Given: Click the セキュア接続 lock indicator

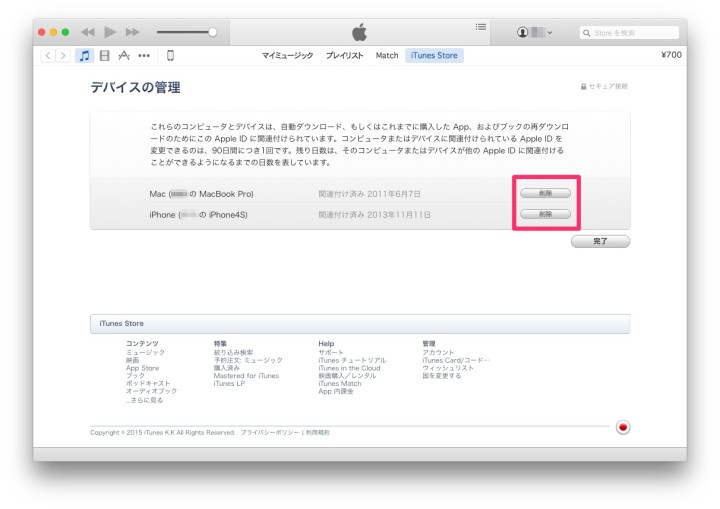Looking at the screenshot, I should (x=604, y=86).
